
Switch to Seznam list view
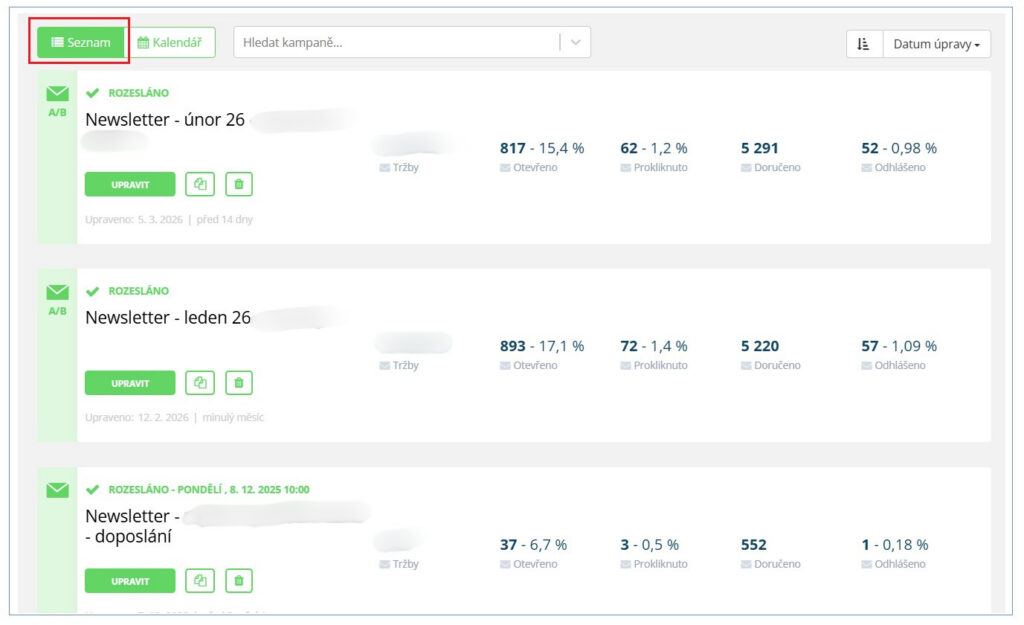click(81, 42)
